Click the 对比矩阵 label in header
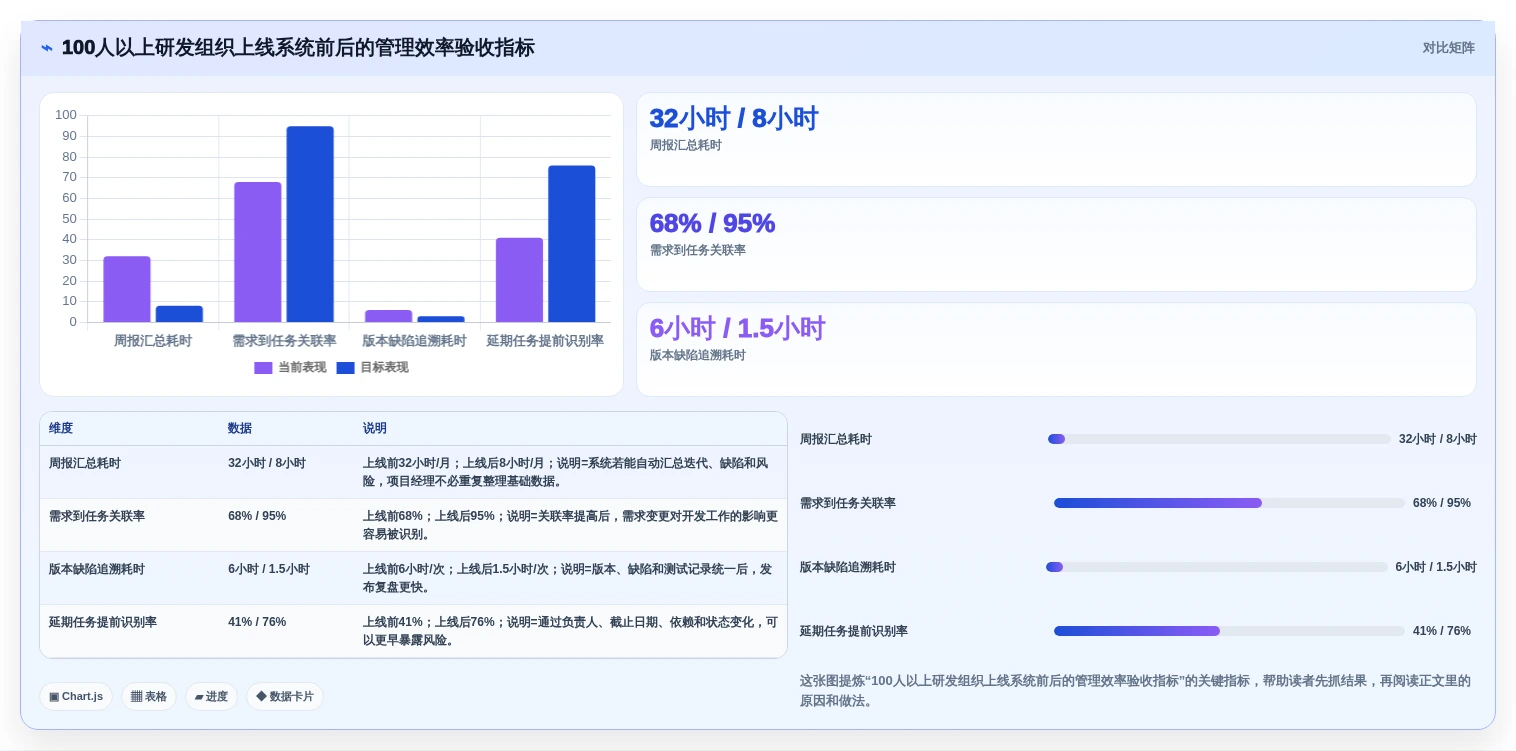 click(1448, 48)
